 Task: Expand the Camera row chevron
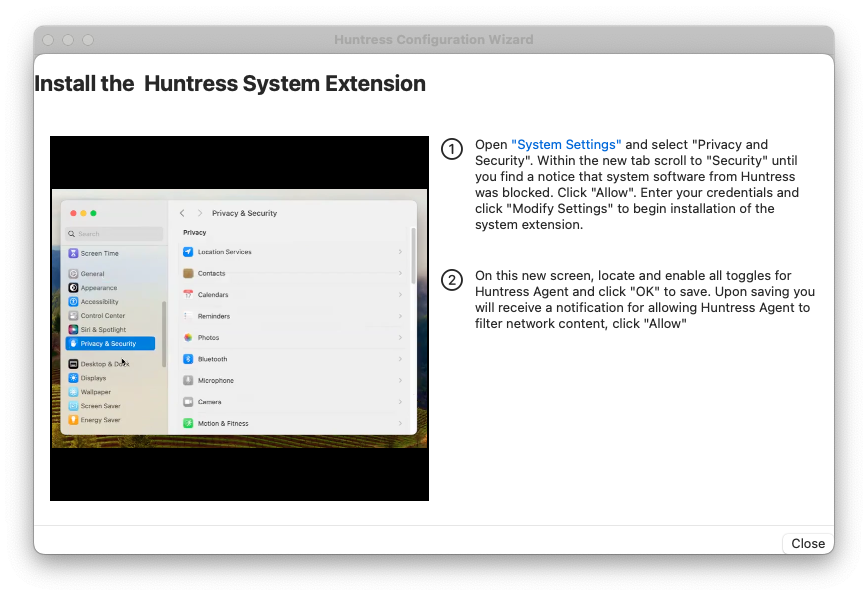pos(400,402)
